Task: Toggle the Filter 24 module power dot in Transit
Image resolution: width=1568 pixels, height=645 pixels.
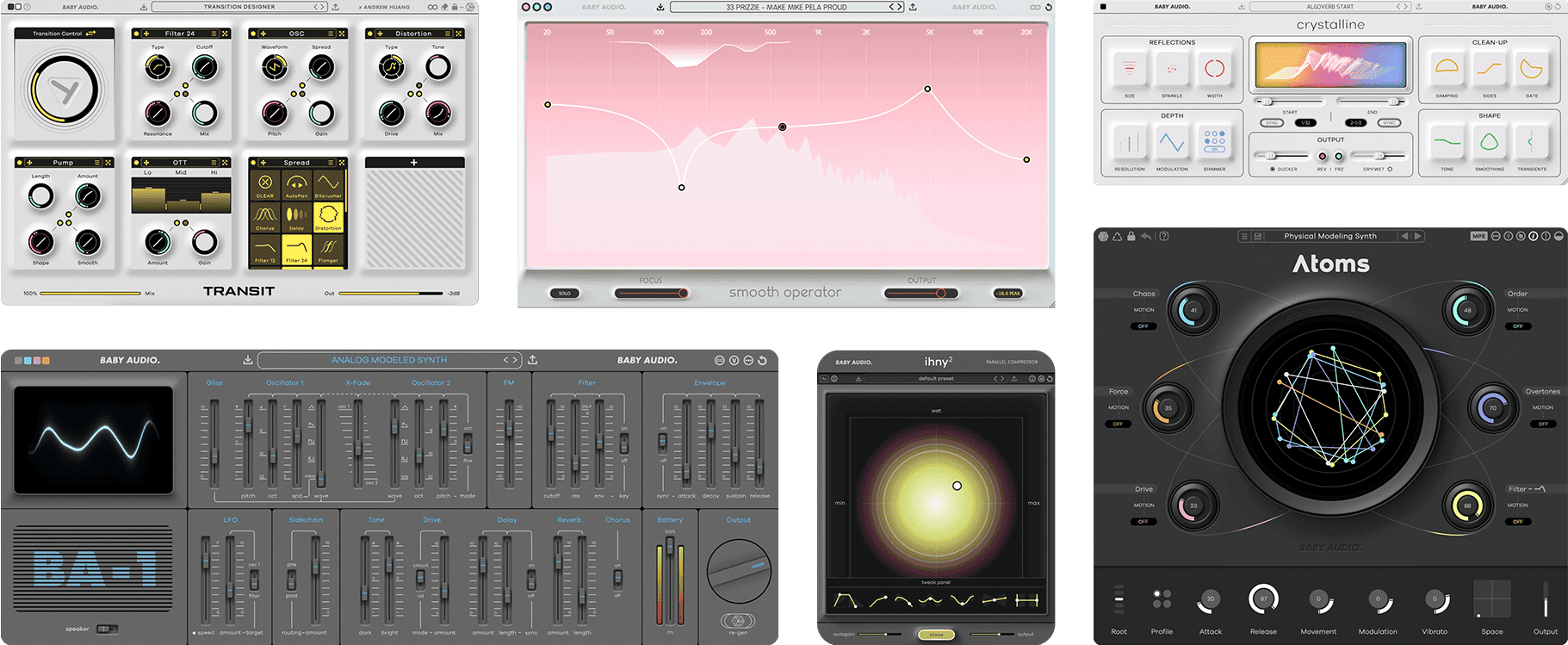Action: click(136, 34)
